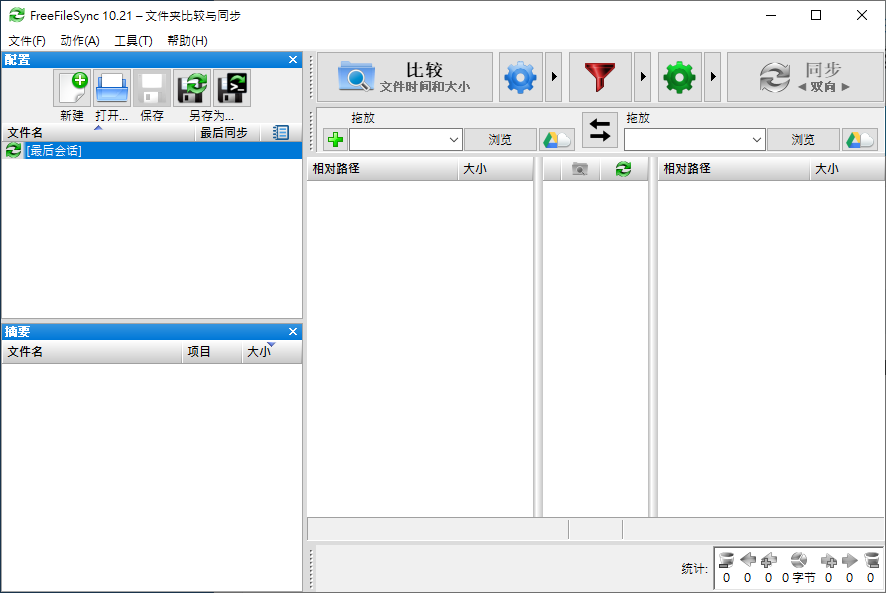
Task: Click right grid 大小 header
Action: coord(846,168)
